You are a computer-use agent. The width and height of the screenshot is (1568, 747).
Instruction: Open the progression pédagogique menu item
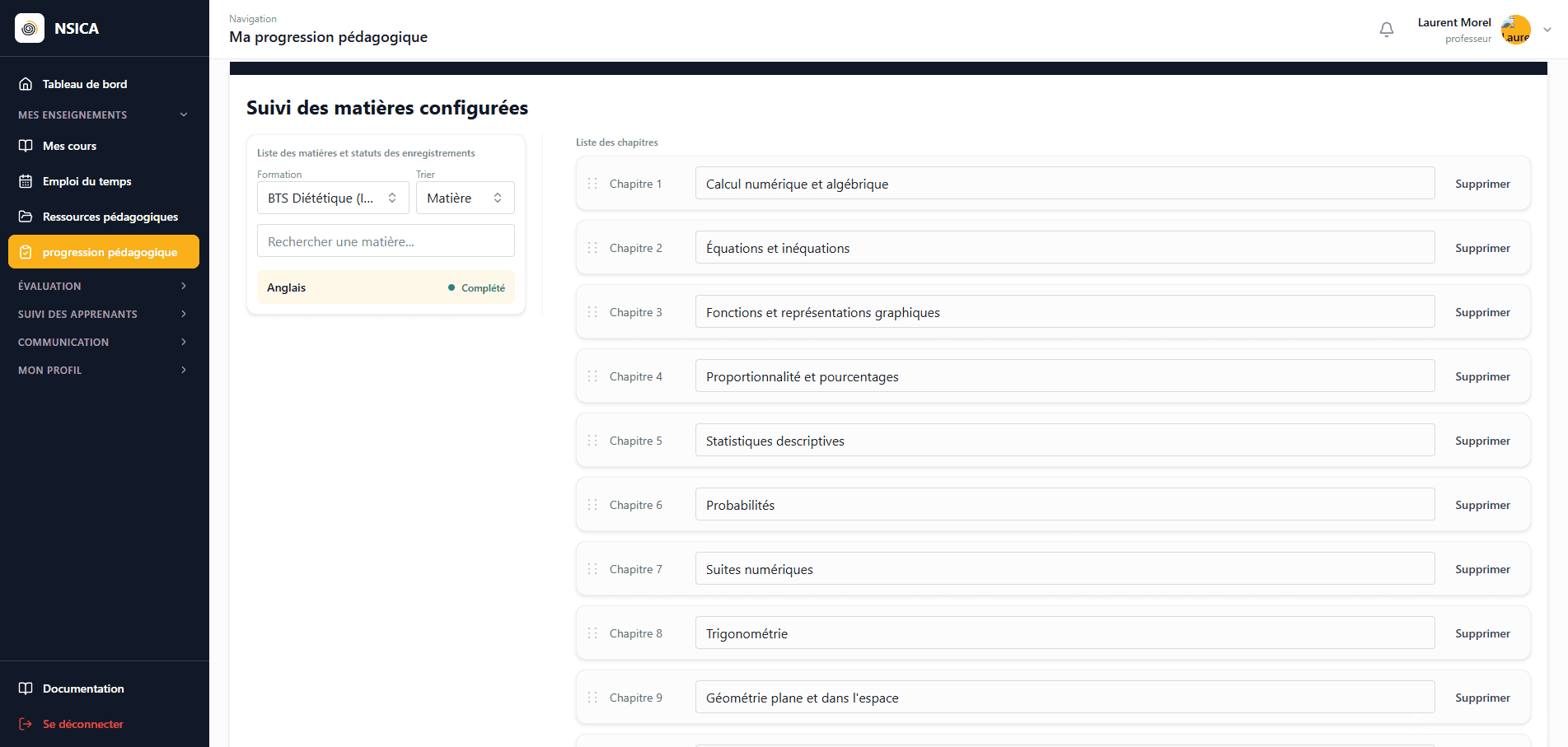coord(104,252)
